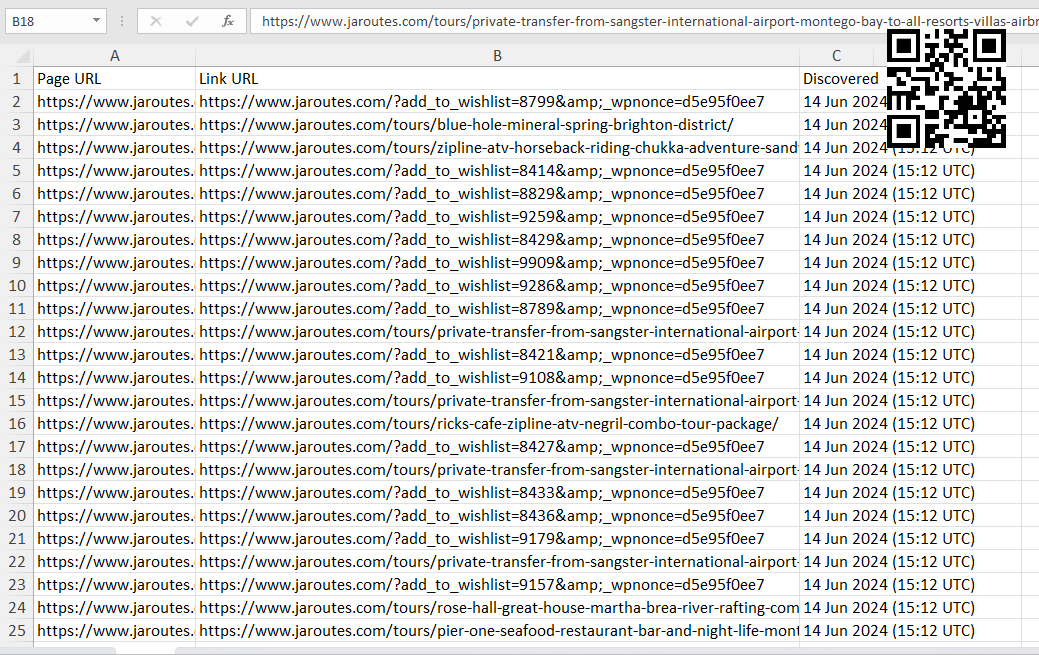
Task: Click the Insert Function fx icon
Action: 228,21
